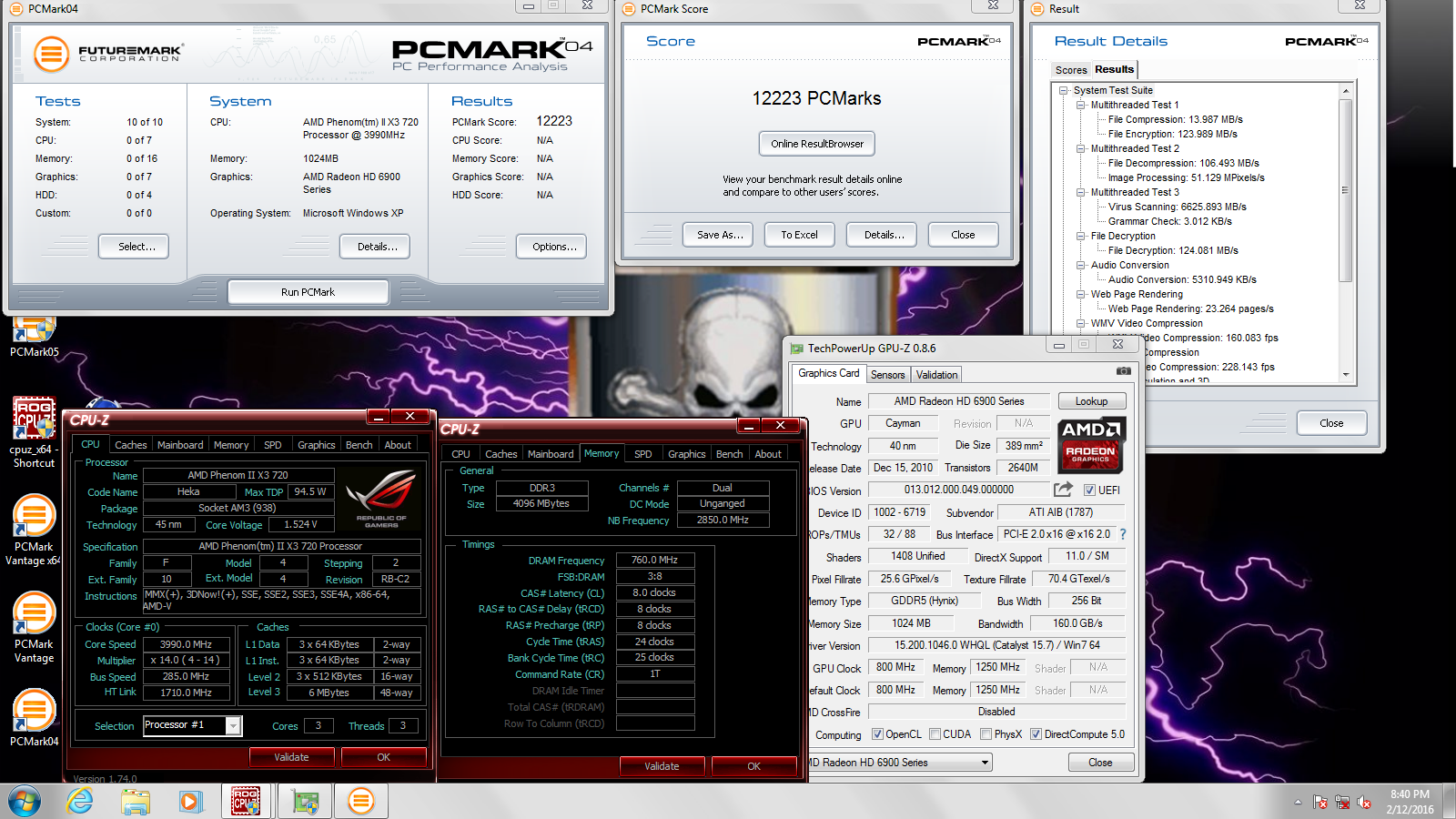The height and width of the screenshot is (819, 1456).
Task: Click the AMD Radeon Graphics logo in GPU-Z
Action: 1091,445
